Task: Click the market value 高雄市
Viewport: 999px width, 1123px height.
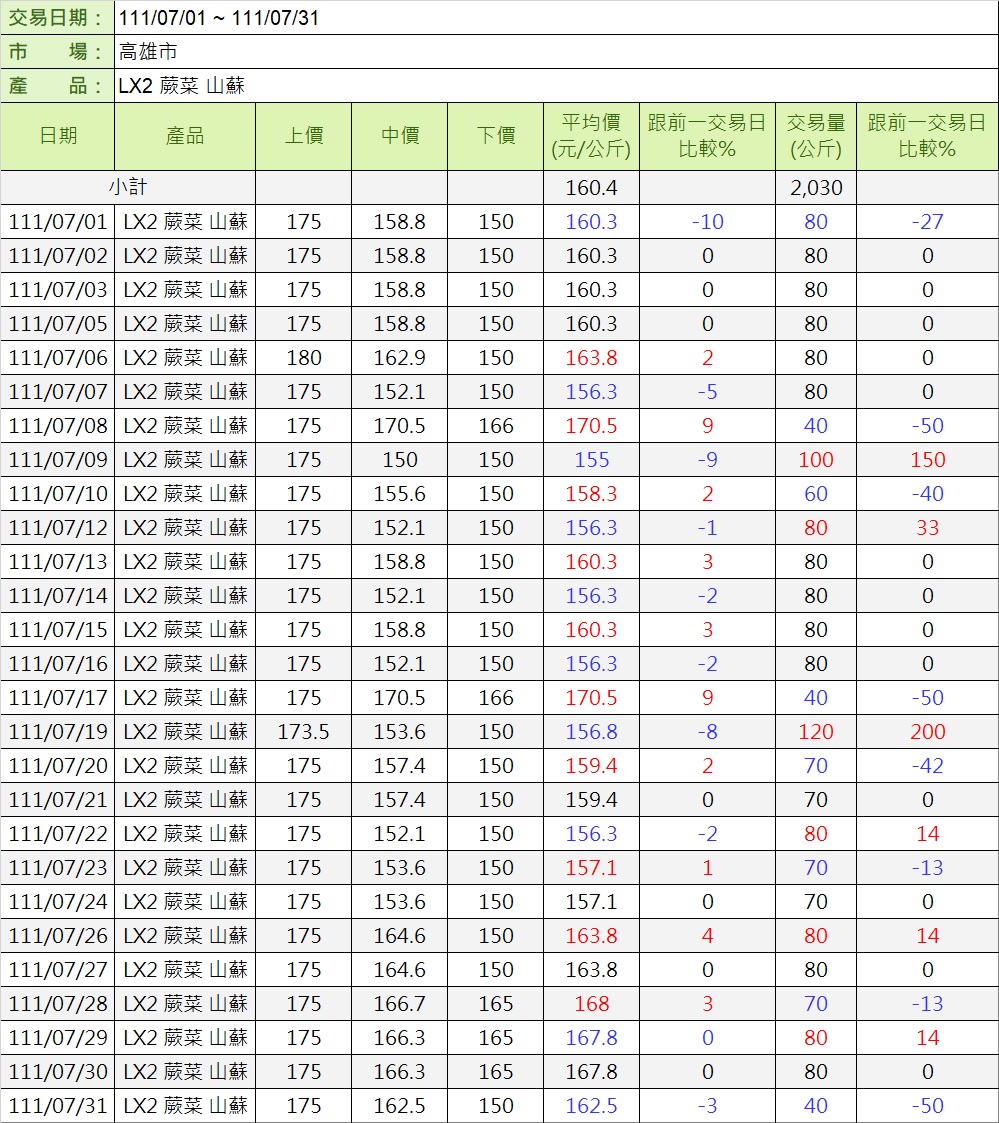Action: [148, 52]
